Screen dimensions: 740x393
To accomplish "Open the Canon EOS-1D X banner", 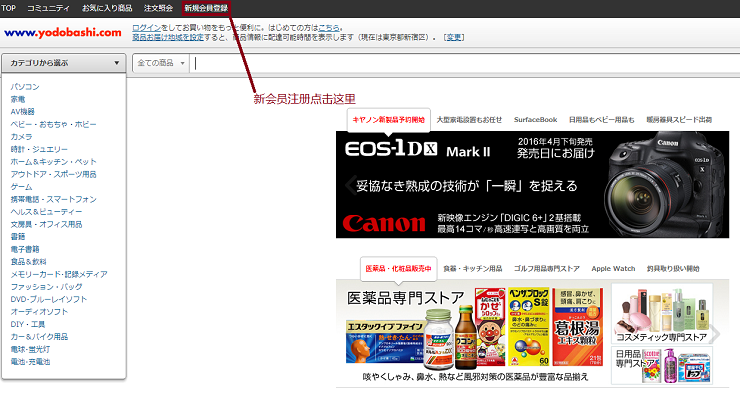I will [532, 184].
